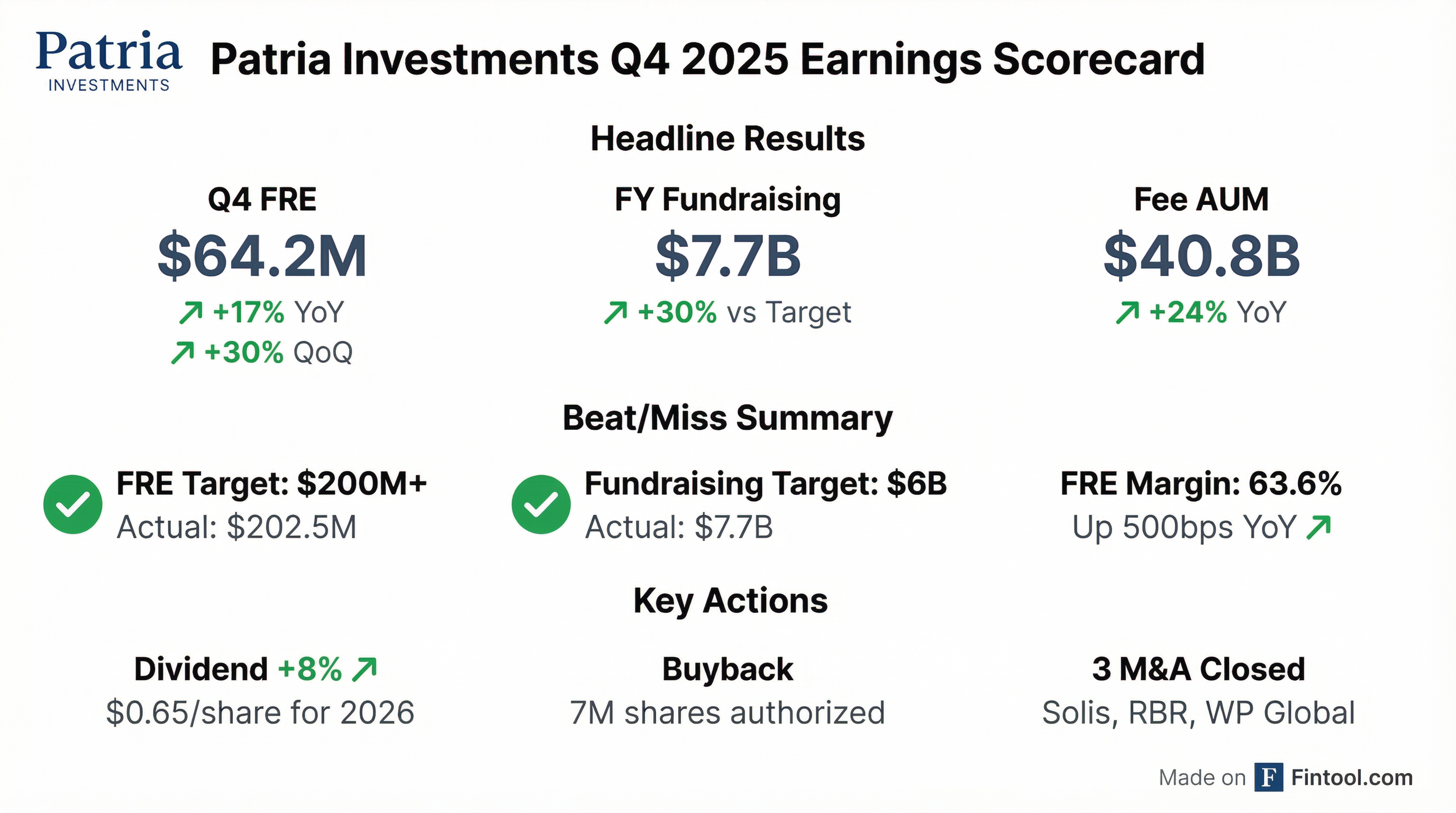
Task: Click the arrow beside +30% vs Target
Action: [615, 313]
